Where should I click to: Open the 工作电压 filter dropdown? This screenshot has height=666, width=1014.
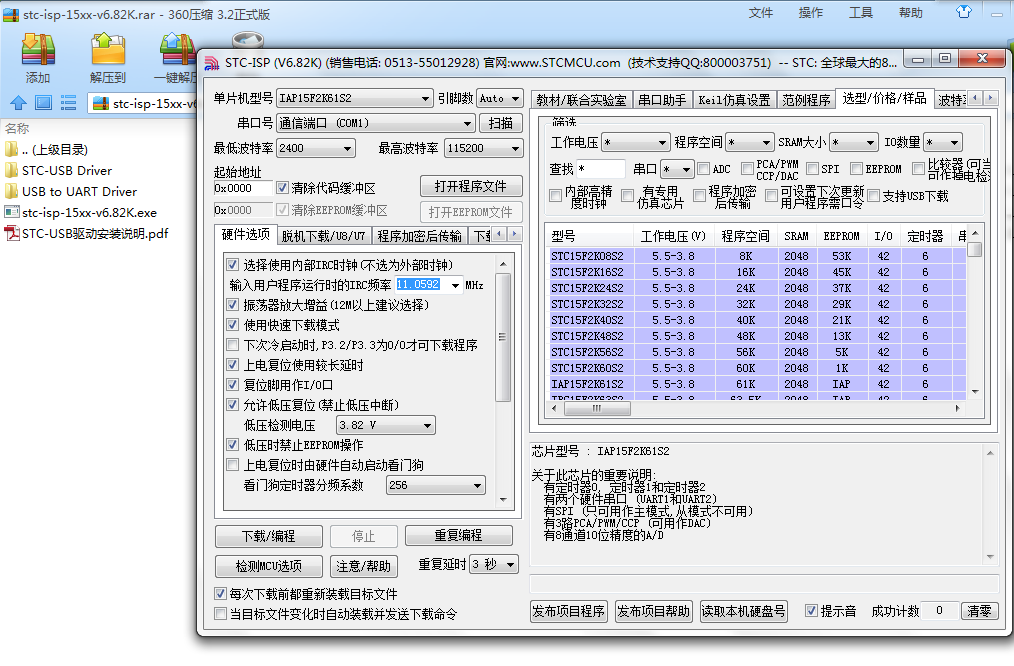point(636,142)
